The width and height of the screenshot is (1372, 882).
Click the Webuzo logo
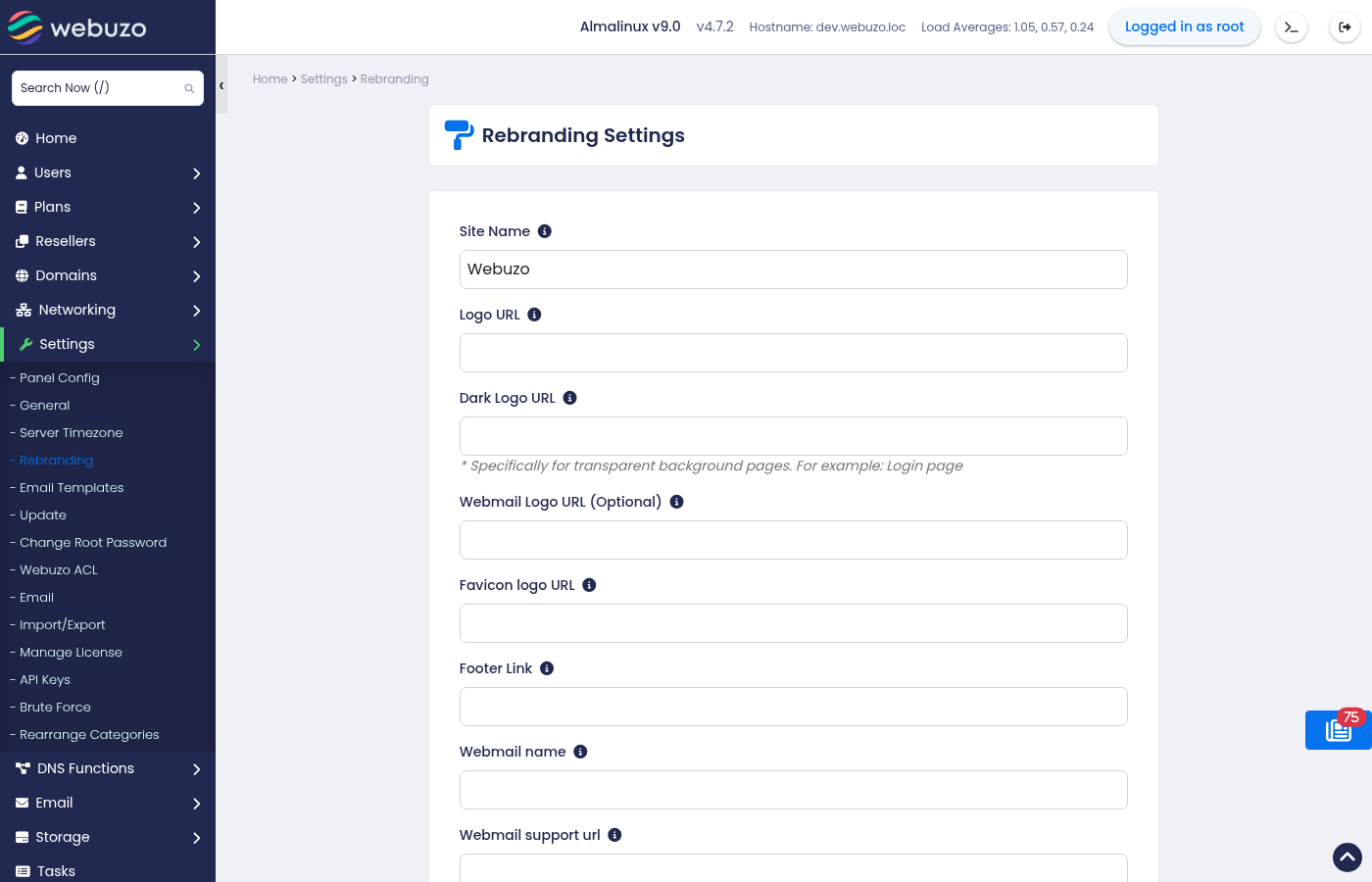(x=76, y=27)
